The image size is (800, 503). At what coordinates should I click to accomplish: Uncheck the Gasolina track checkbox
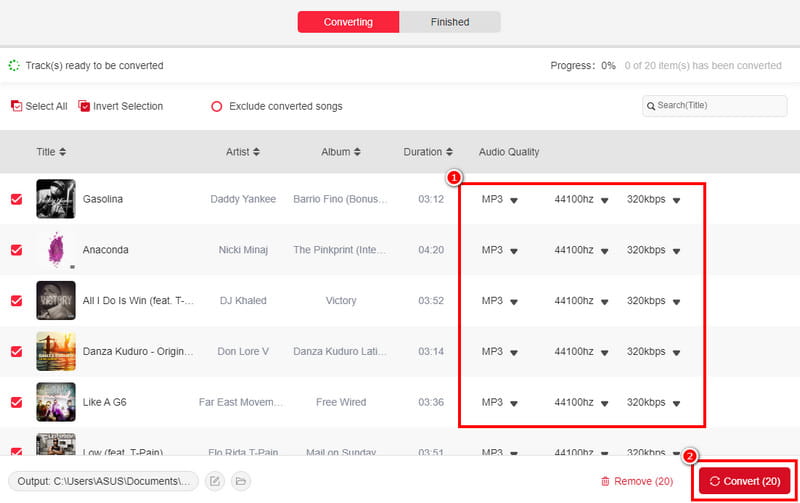[16, 199]
